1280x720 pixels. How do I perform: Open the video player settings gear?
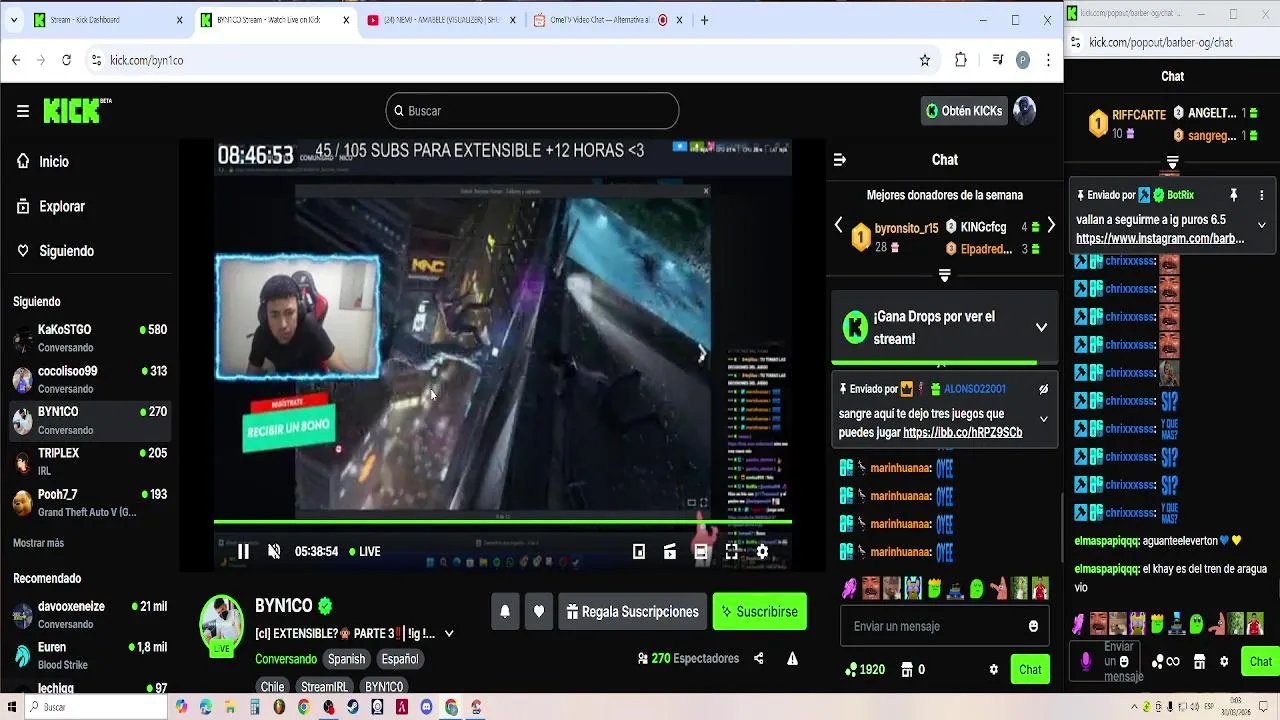point(762,551)
